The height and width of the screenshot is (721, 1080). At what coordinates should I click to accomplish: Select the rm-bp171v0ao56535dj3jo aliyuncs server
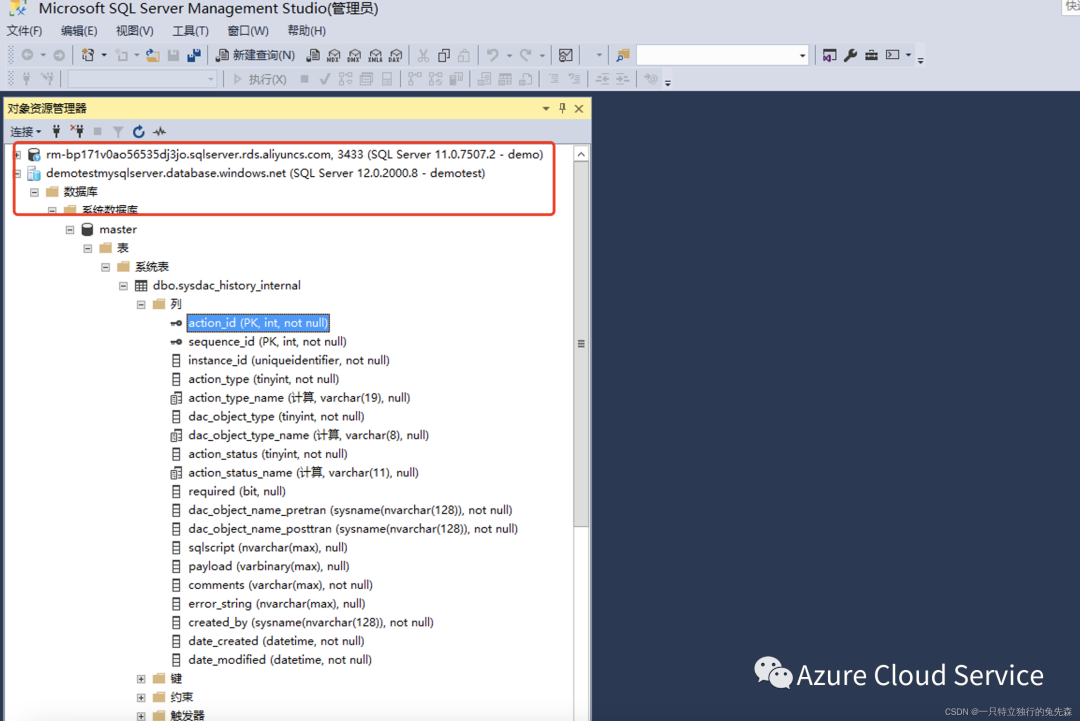[x=294, y=154]
